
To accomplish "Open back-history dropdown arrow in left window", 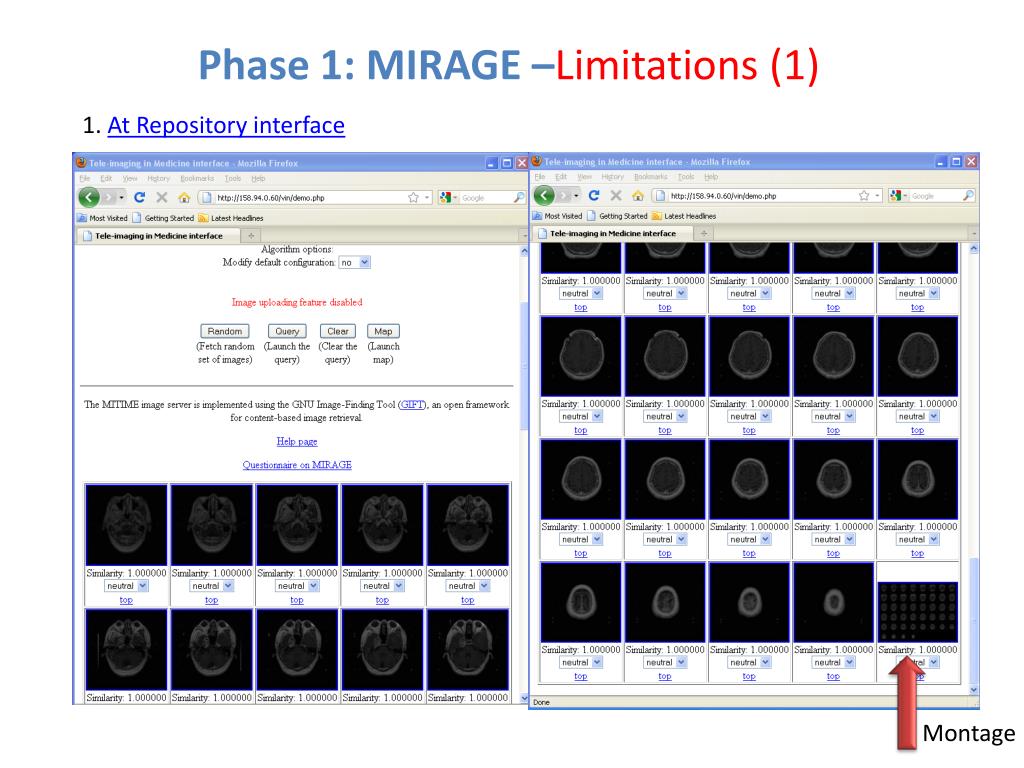I will point(121,197).
